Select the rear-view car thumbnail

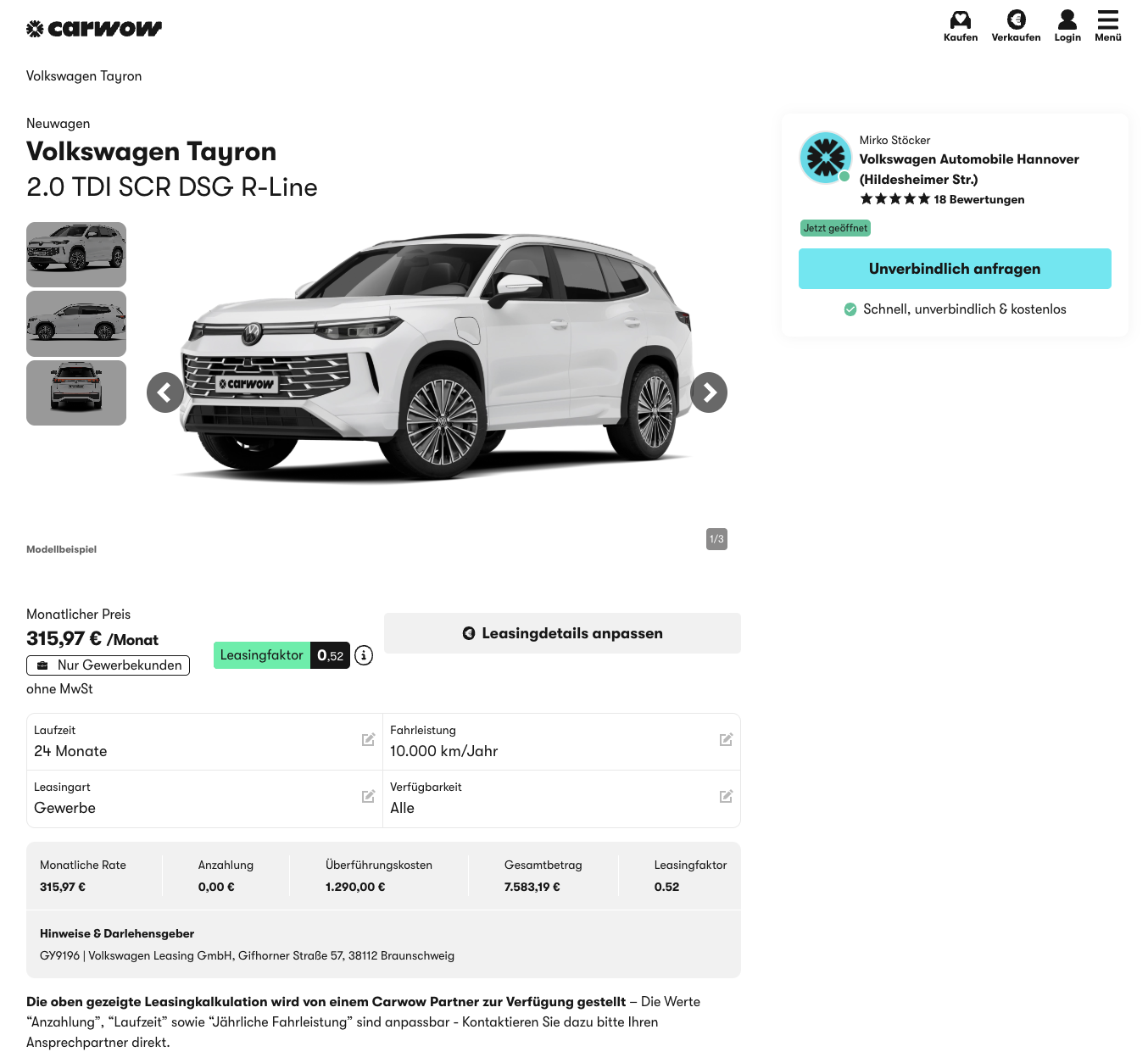76,392
